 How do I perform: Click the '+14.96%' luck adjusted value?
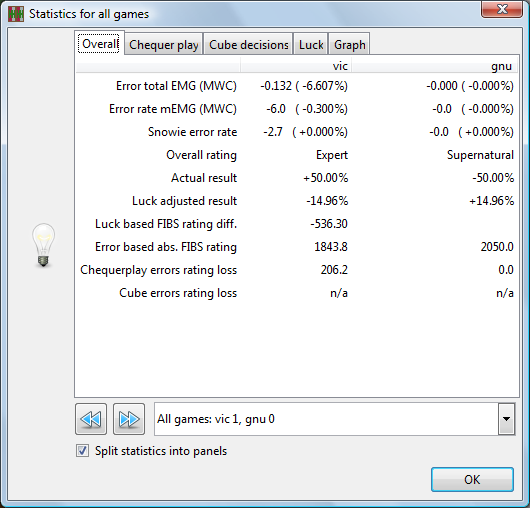pos(492,201)
